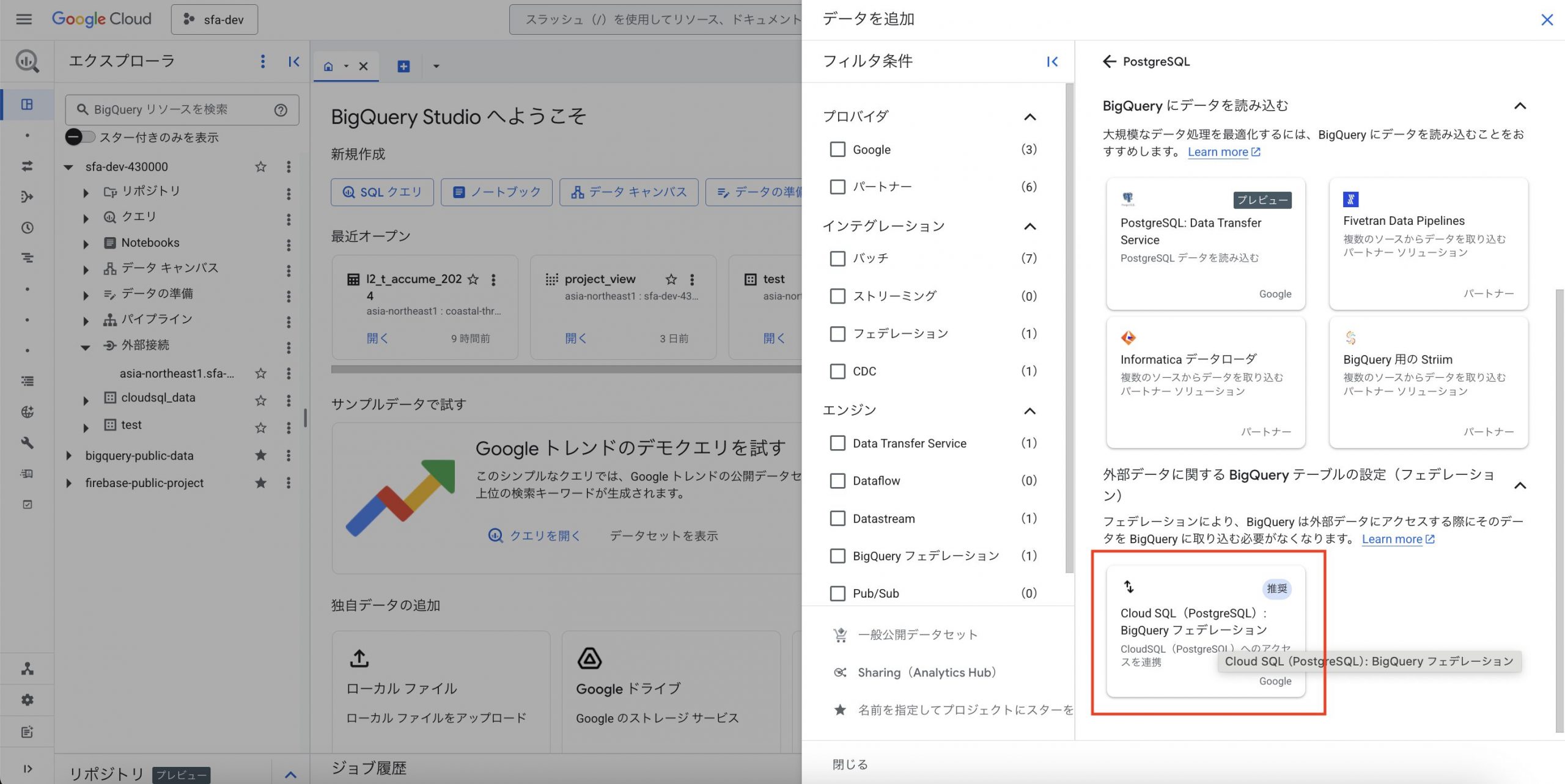Toggle スター付きのみを表示 switch
Viewport: 1565px width, 784px height.
[81, 137]
